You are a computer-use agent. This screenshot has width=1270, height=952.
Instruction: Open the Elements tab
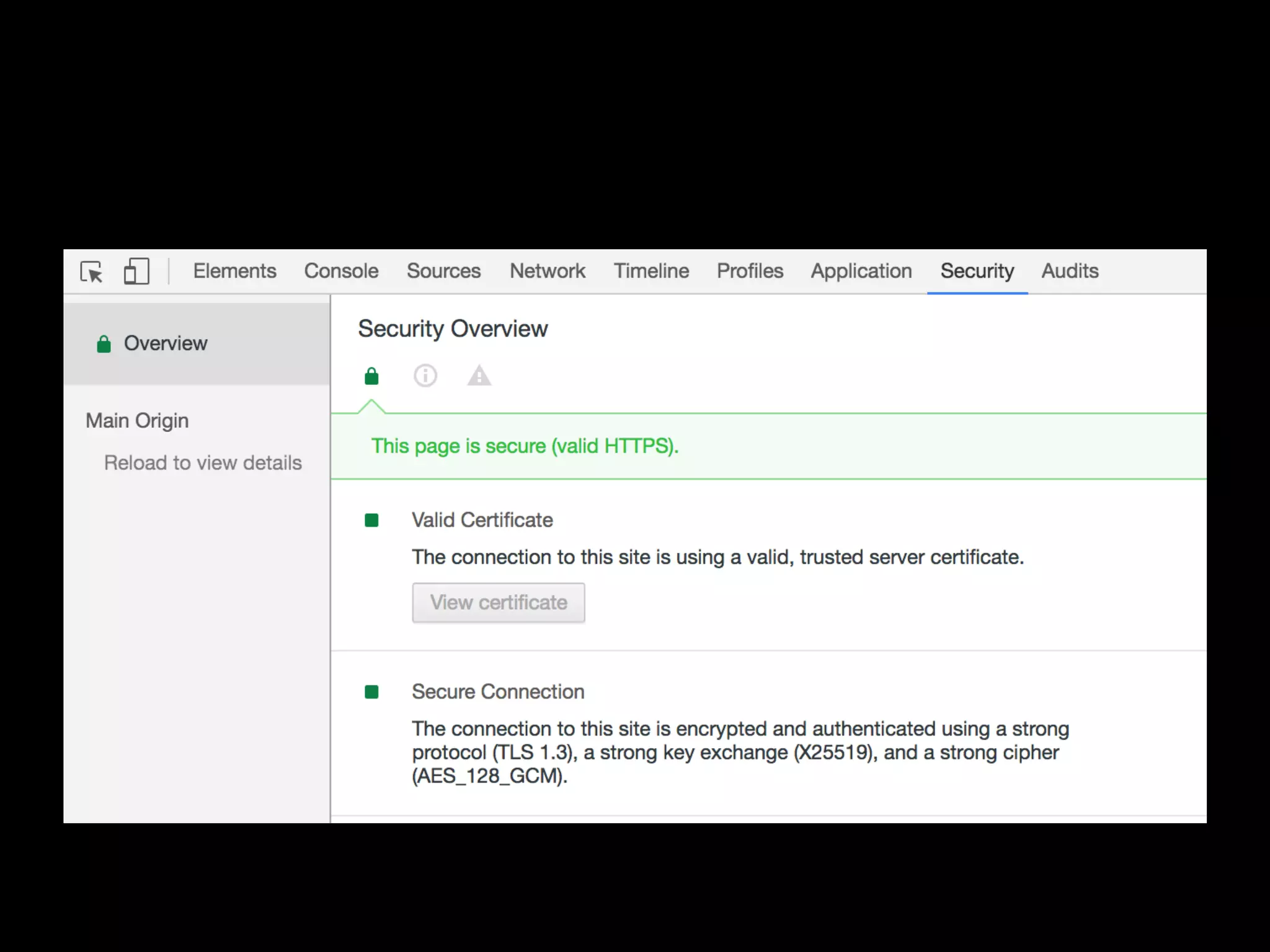pos(234,271)
